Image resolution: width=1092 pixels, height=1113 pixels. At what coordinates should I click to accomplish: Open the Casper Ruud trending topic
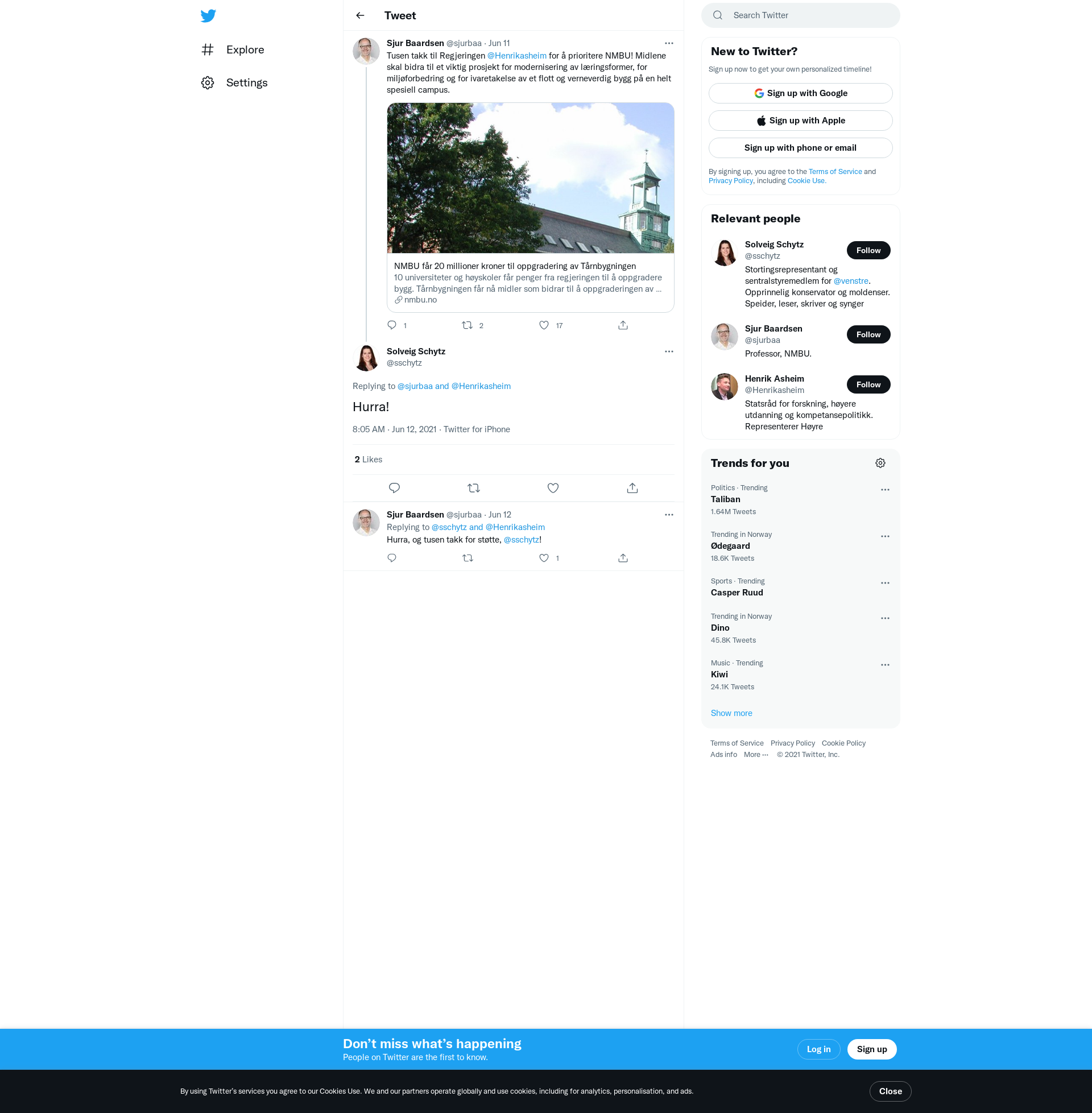737,593
